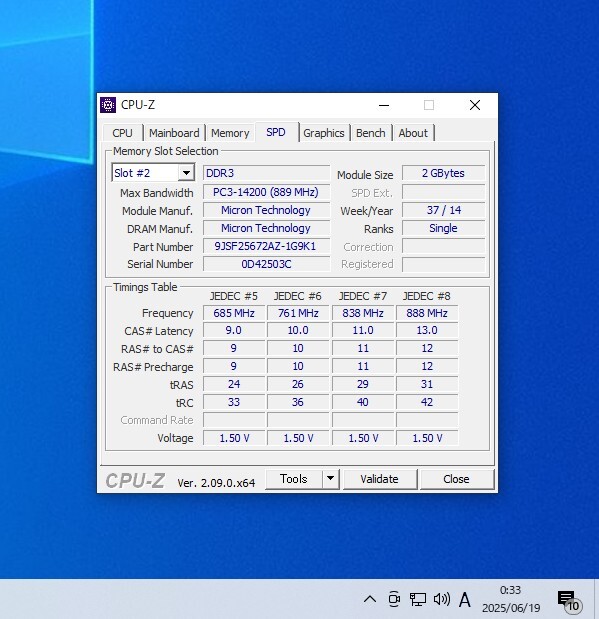The height and width of the screenshot is (619, 599).
Task: Open the network status tray icon
Action: pos(417,599)
